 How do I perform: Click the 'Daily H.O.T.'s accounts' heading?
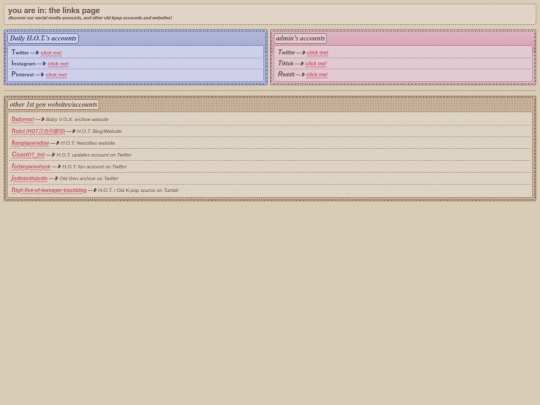tap(43, 38)
